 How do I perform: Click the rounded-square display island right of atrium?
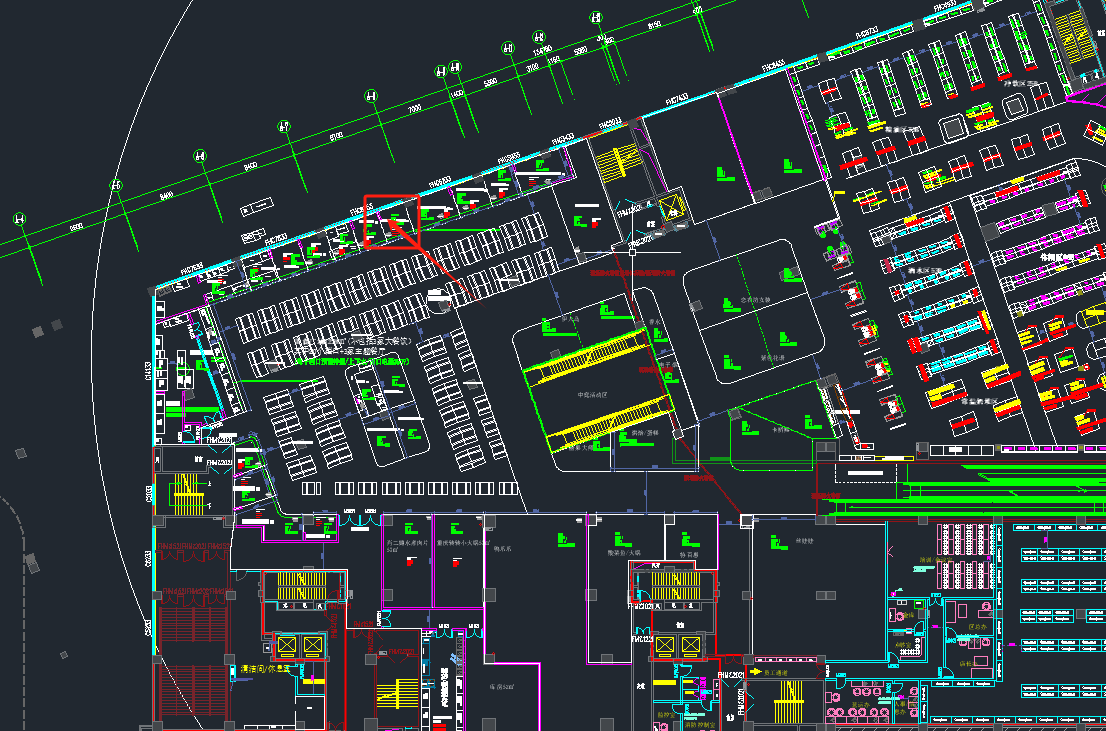click(x=754, y=311)
